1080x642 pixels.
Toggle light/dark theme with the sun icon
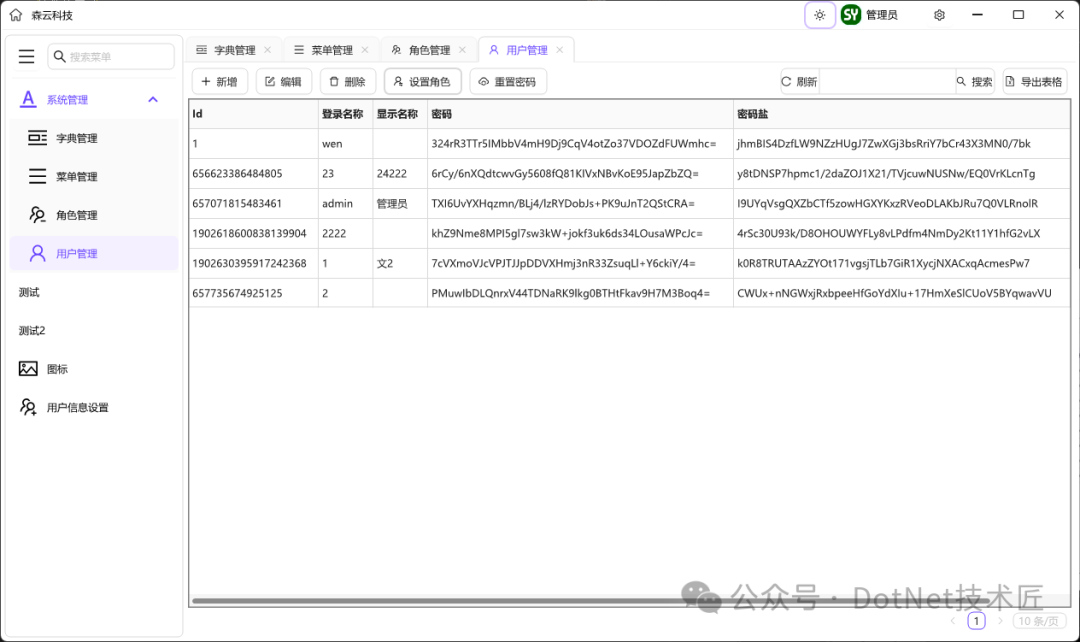click(820, 14)
